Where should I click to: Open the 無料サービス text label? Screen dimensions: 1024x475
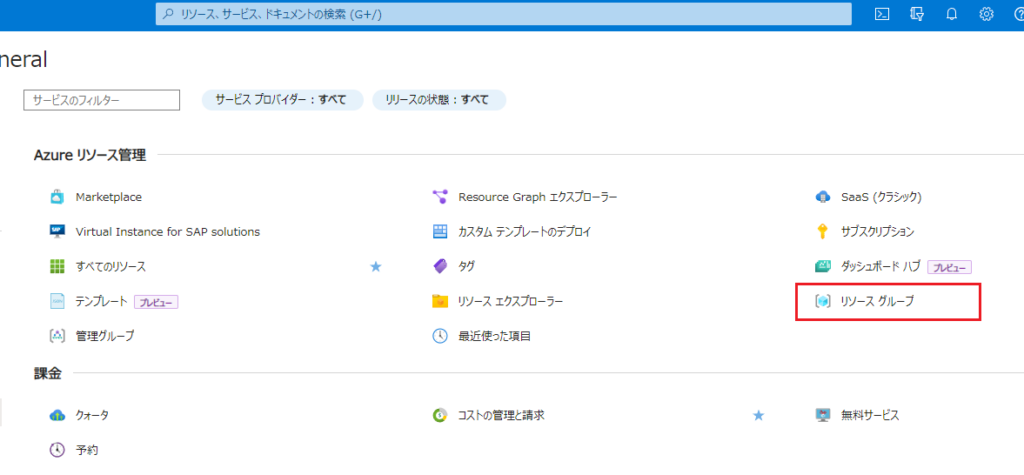point(870,415)
